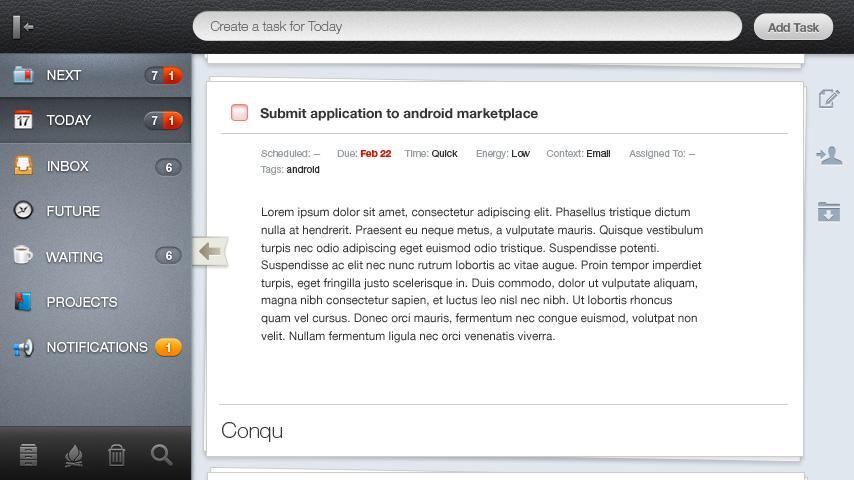View Notifications in the sidebar
Screen dimensions: 854x480
(96, 347)
